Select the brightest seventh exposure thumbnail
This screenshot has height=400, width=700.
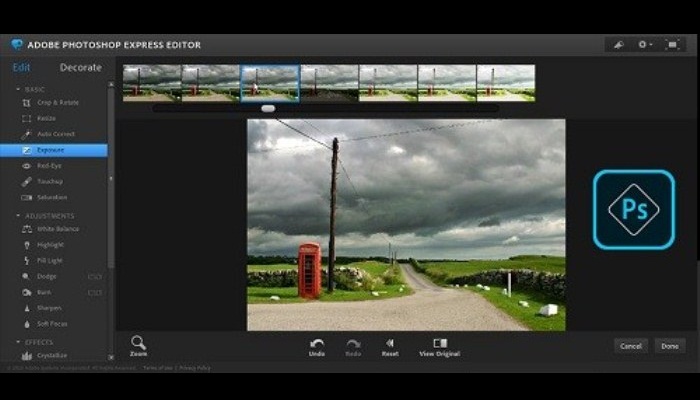click(506, 83)
